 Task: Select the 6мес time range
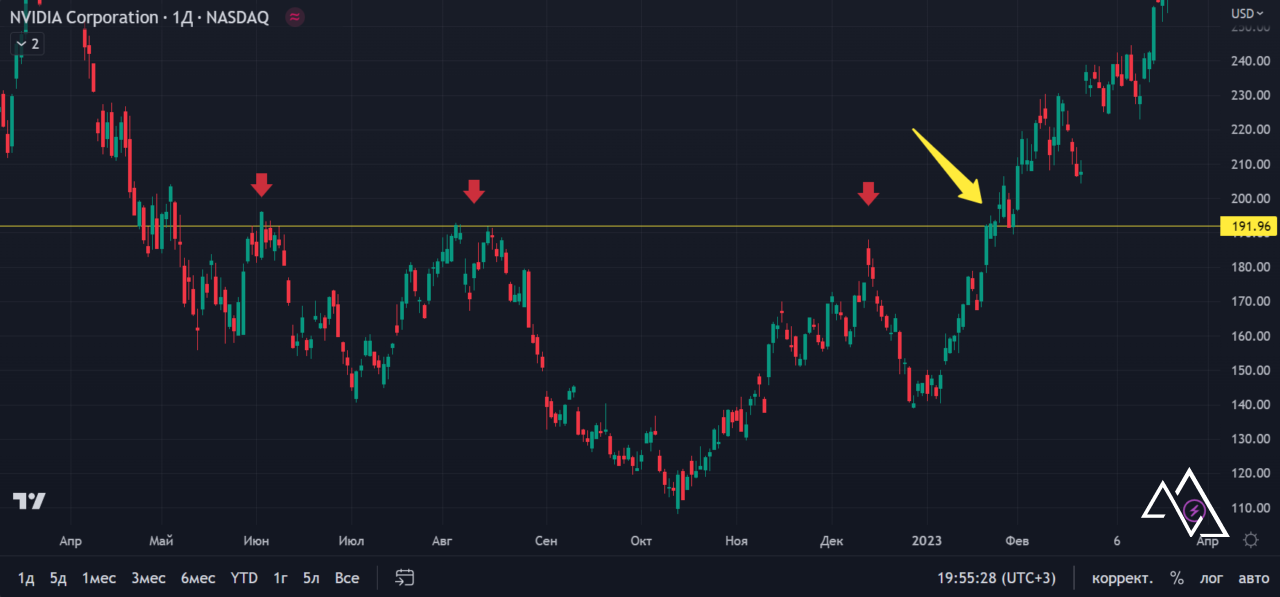tap(198, 578)
